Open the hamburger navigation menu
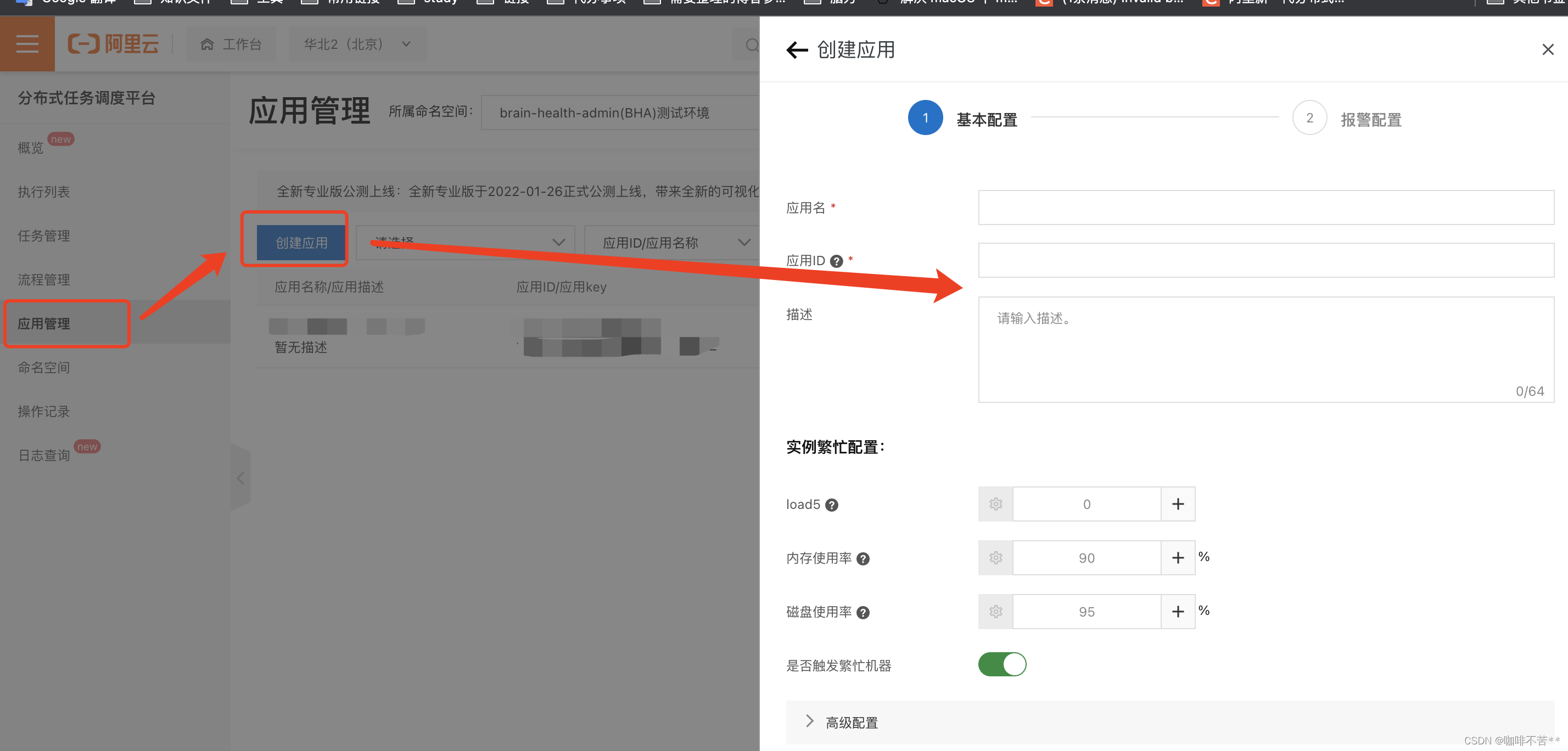 27,44
